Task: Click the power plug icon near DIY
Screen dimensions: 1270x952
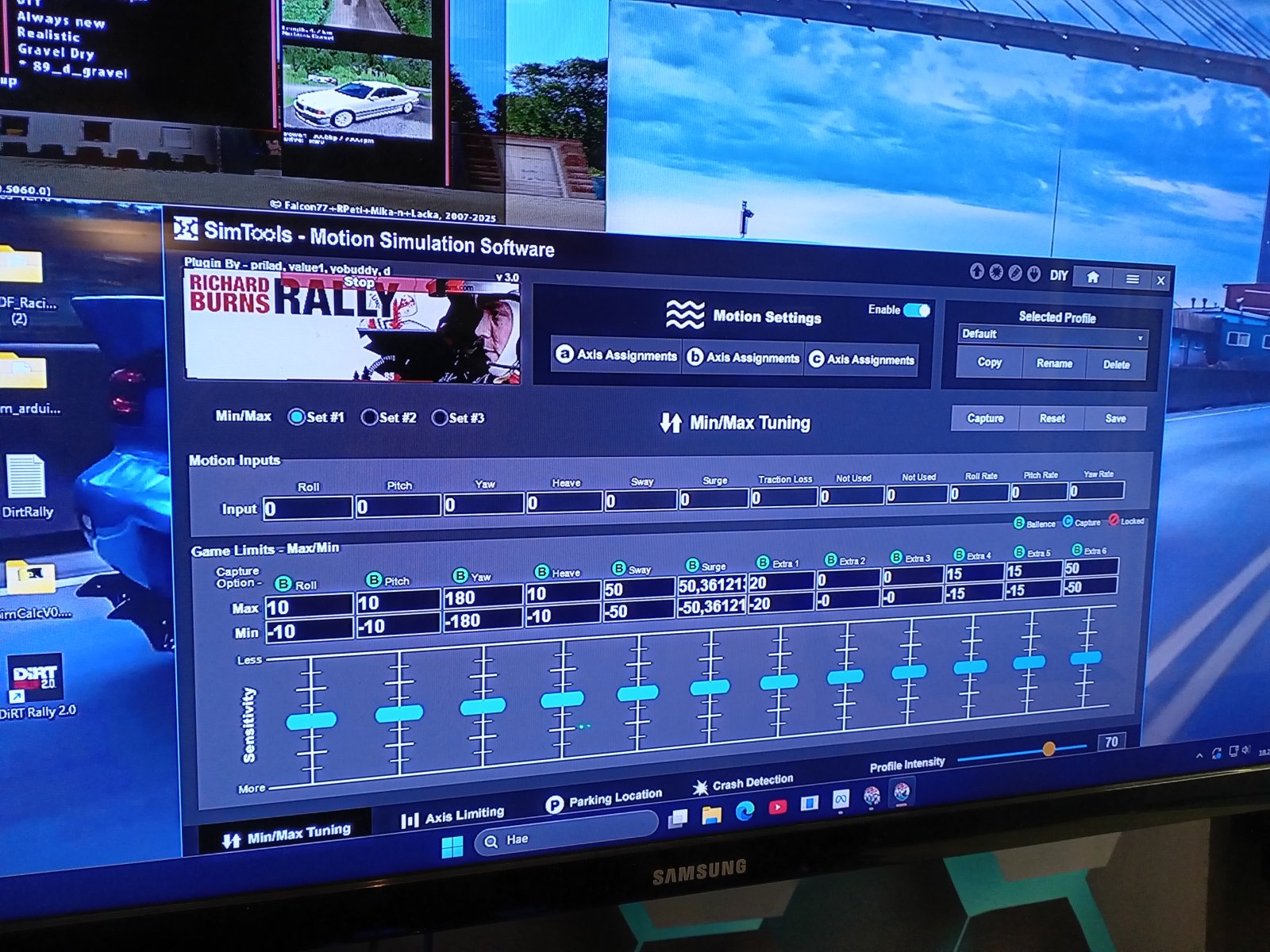Action: (1034, 274)
